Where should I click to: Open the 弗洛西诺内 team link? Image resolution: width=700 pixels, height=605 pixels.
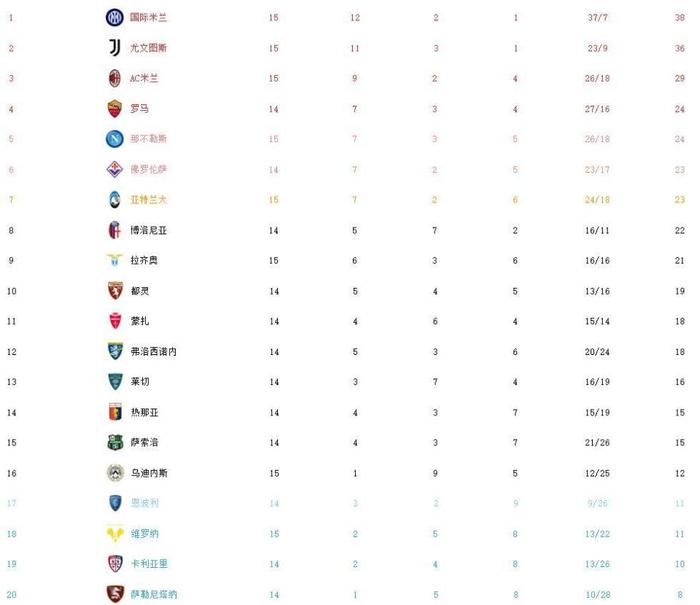[x=154, y=351]
